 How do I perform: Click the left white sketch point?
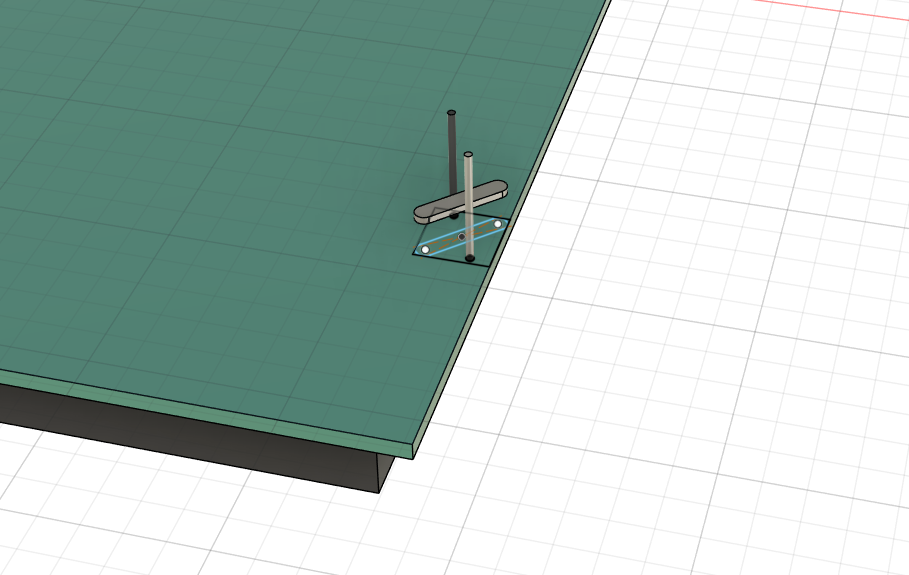[x=425, y=248]
